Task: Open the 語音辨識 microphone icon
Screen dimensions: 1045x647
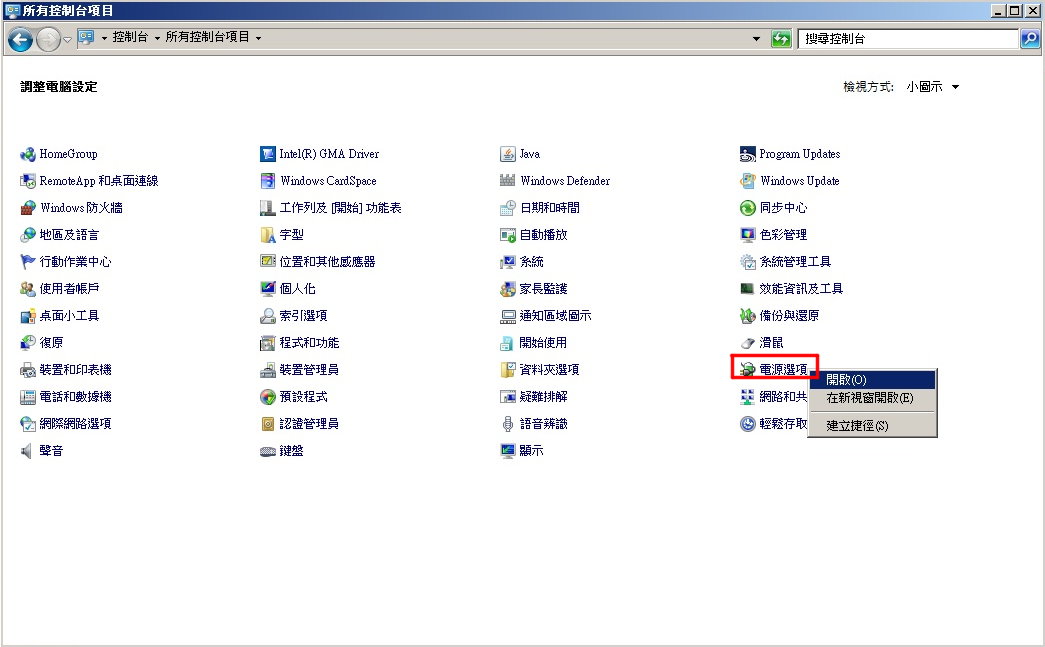Action: point(507,424)
